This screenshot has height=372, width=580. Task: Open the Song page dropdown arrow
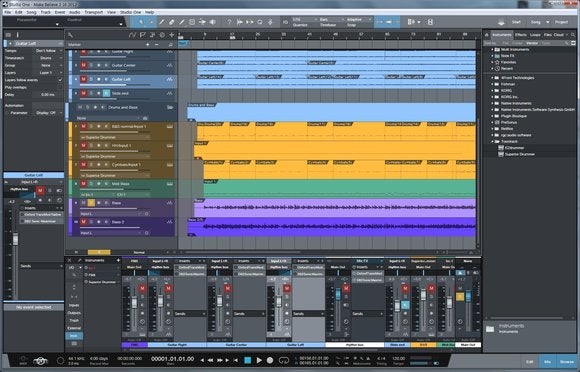click(x=547, y=22)
